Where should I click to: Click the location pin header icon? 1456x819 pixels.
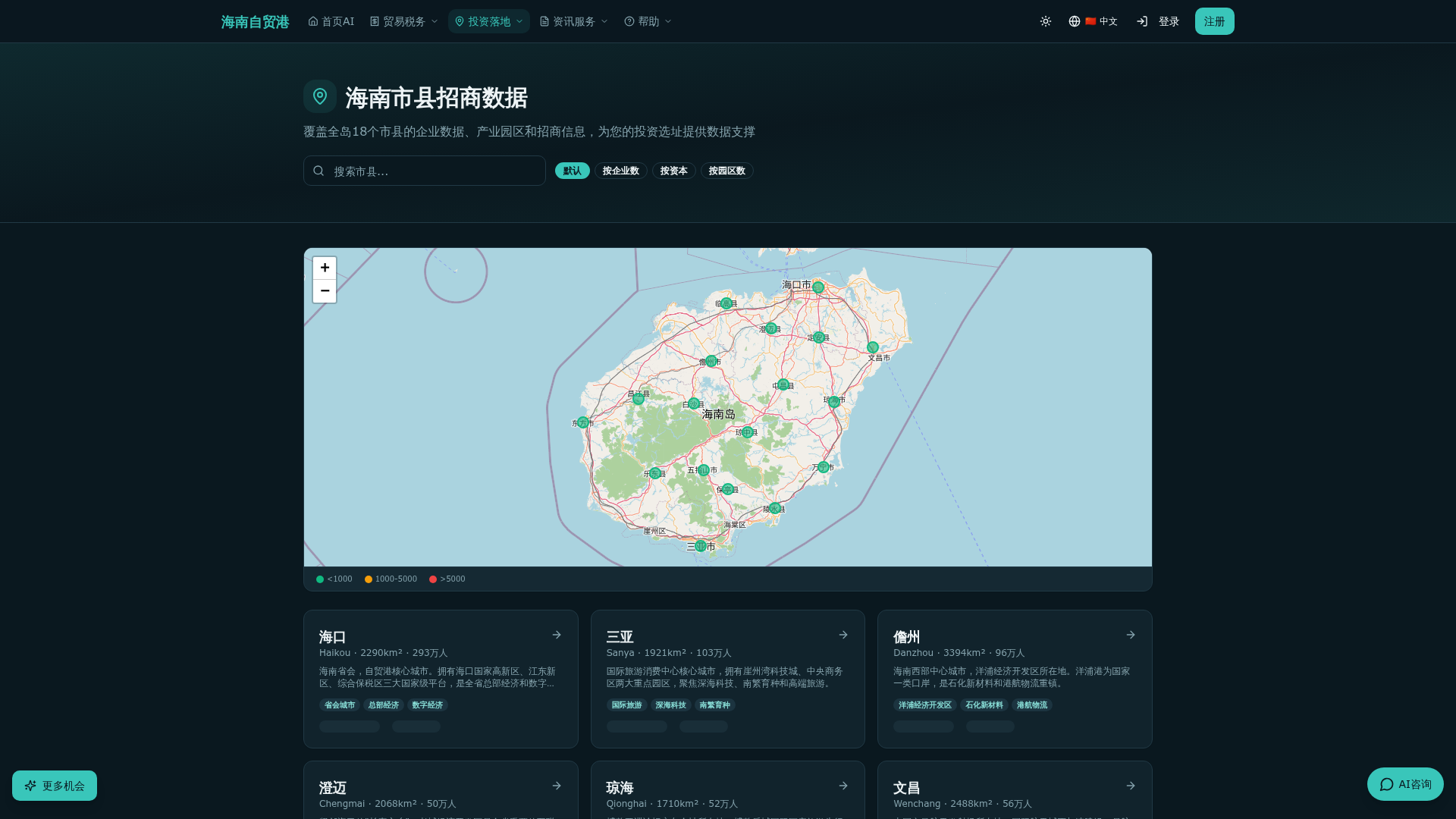coord(320,96)
